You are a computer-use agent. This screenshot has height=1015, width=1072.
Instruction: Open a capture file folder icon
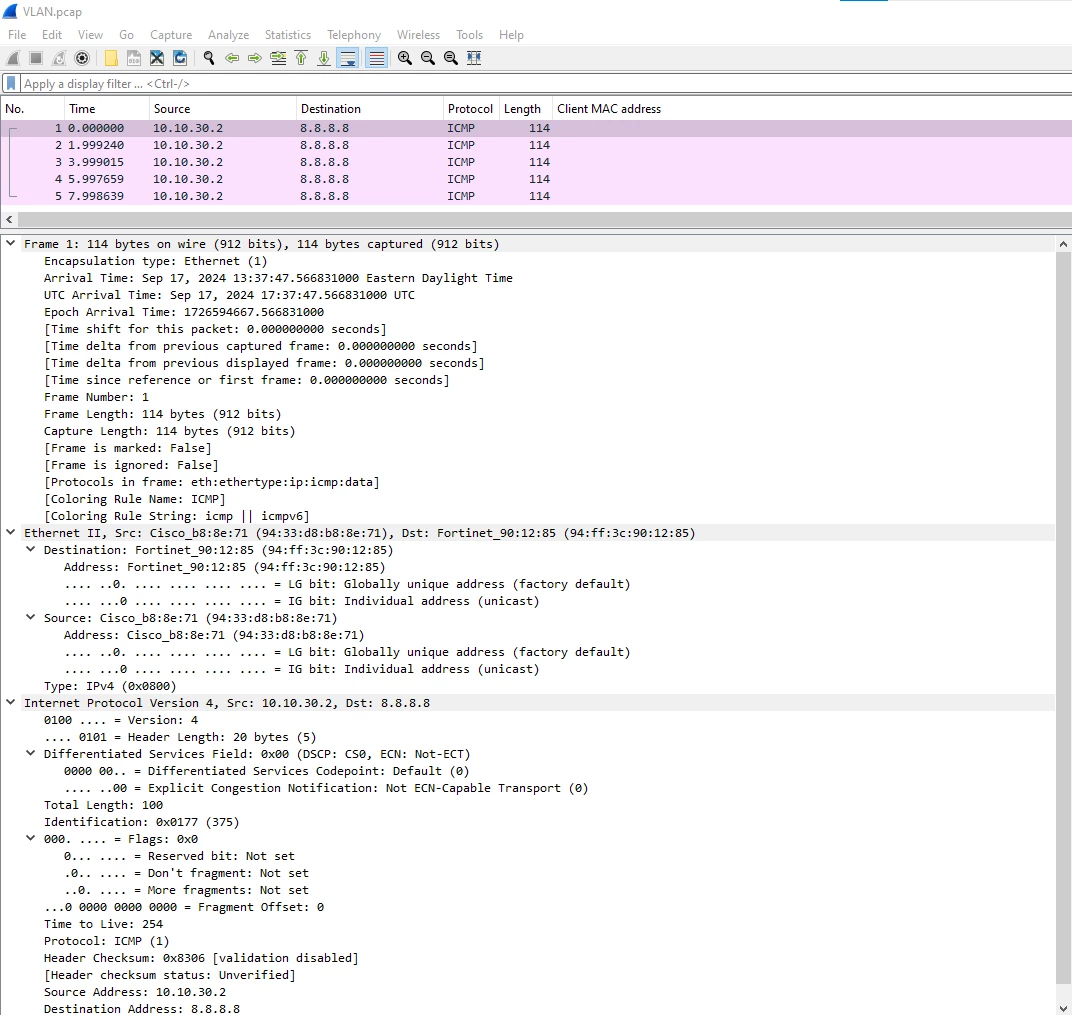111,58
